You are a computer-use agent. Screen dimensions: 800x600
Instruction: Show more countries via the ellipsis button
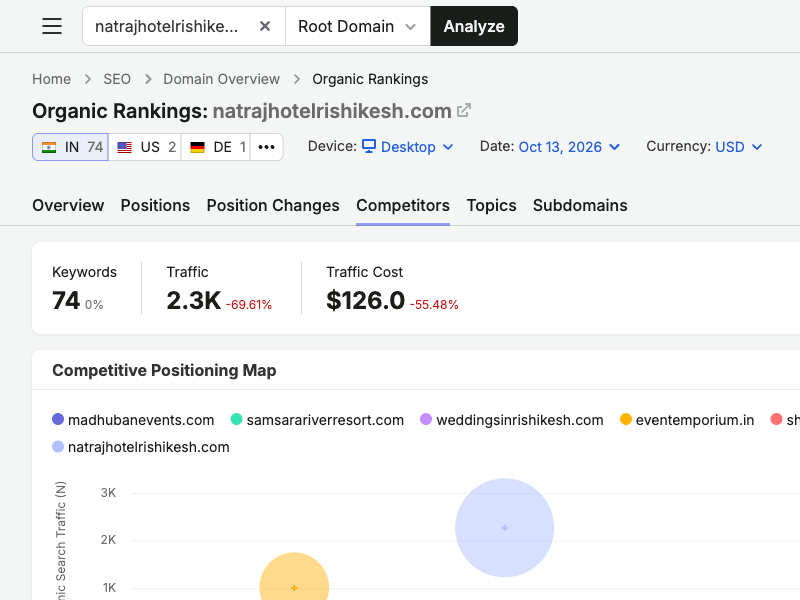266,147
